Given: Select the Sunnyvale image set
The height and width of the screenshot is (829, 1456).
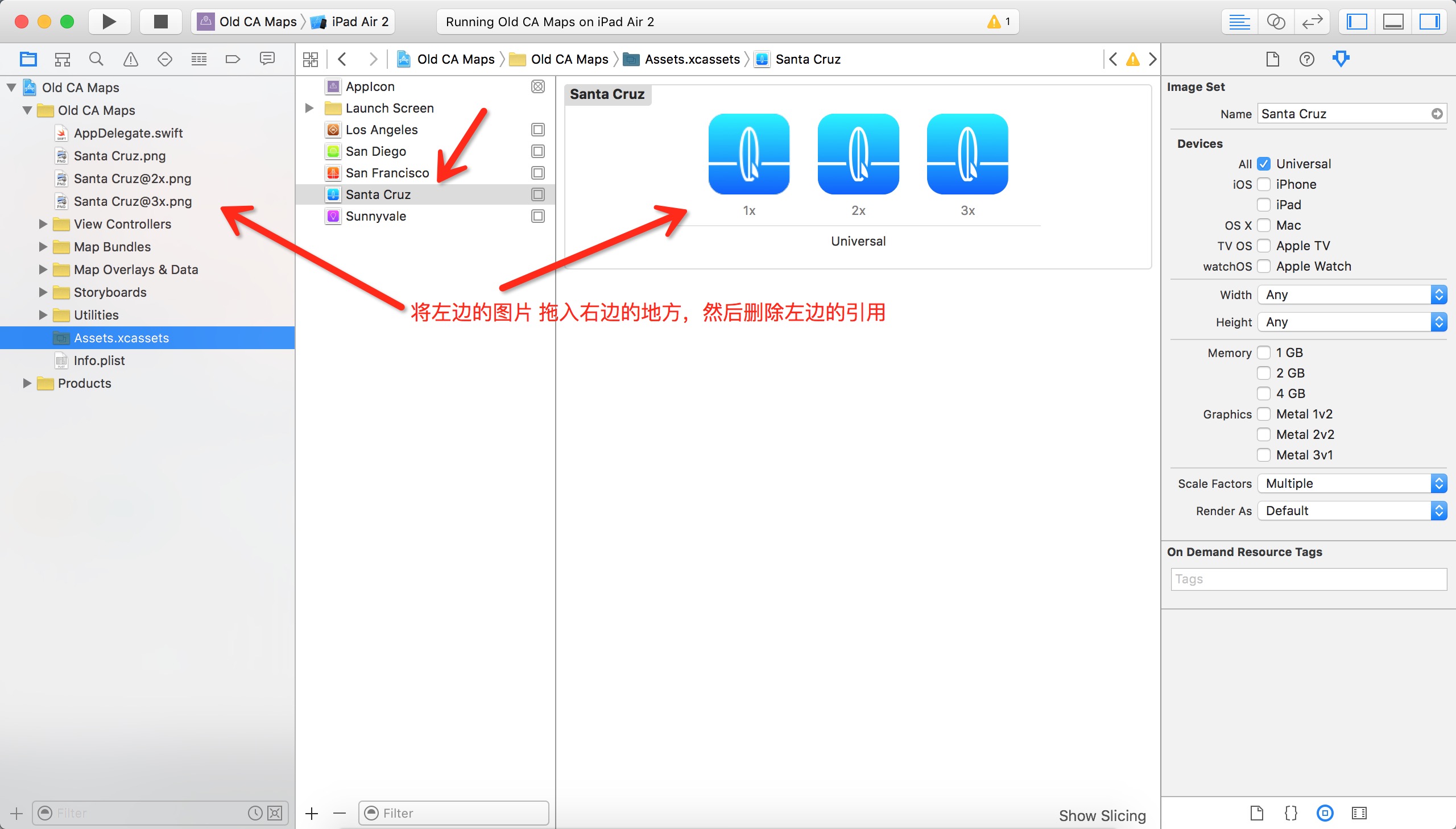Looking at the screenshot, I should pos(375,217).
